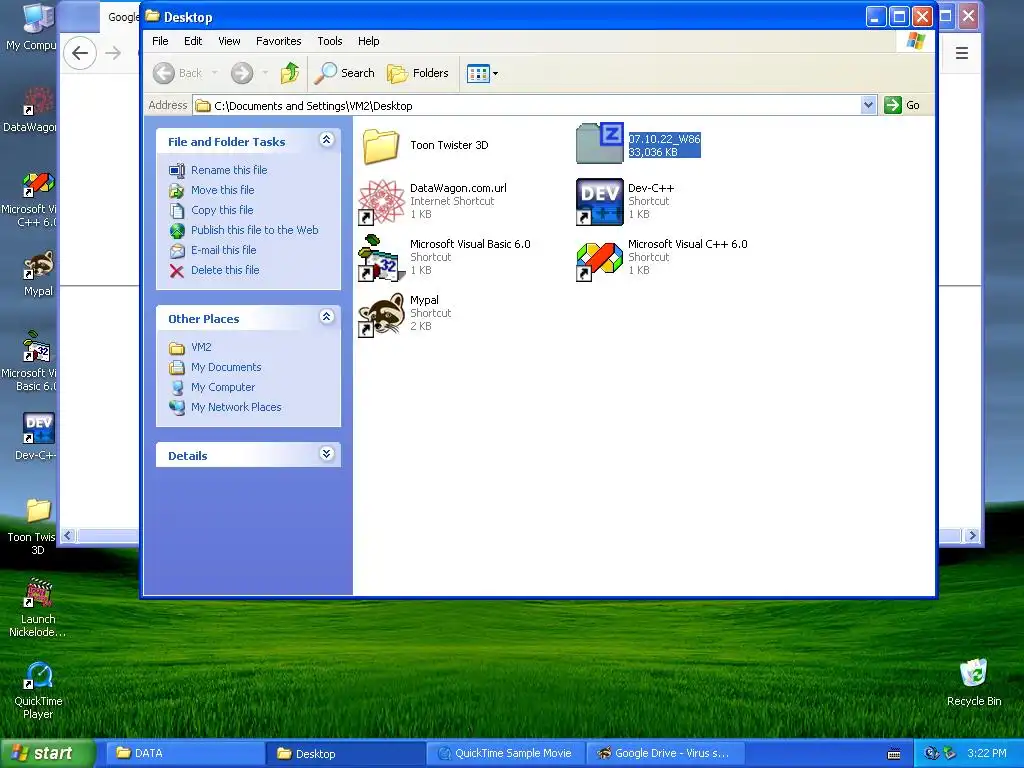1024x768 pixels.
Task: Select Microsoft Visual Basic 6.0 icon in Explorer
Action: pos(381,258)
